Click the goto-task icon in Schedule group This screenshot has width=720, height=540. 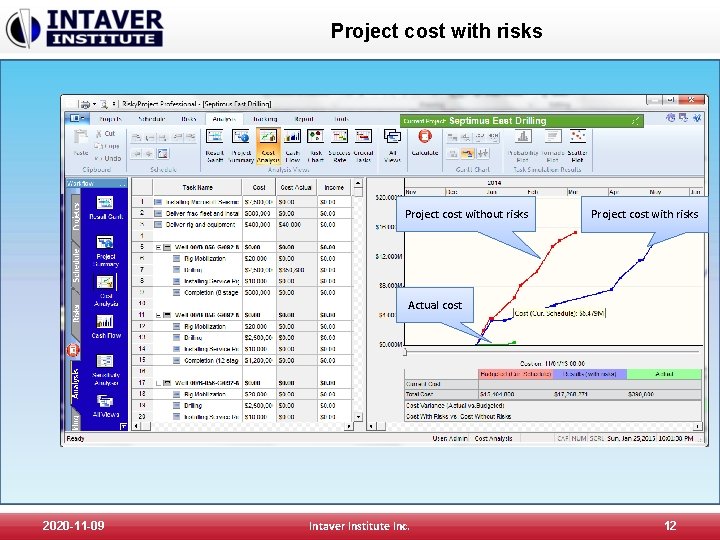point(163,154)
